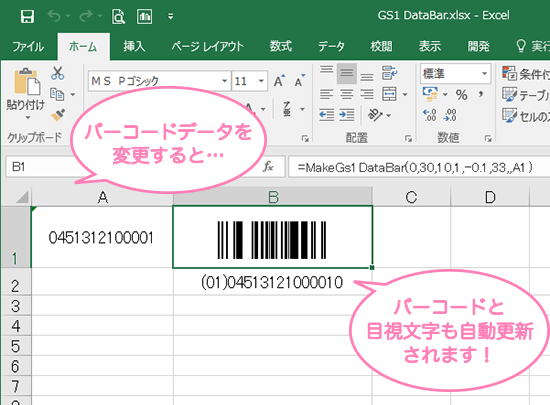The image size is (550, 405).
Task: Open the データ ribbon tab
Action: click(x=331, y=46)
